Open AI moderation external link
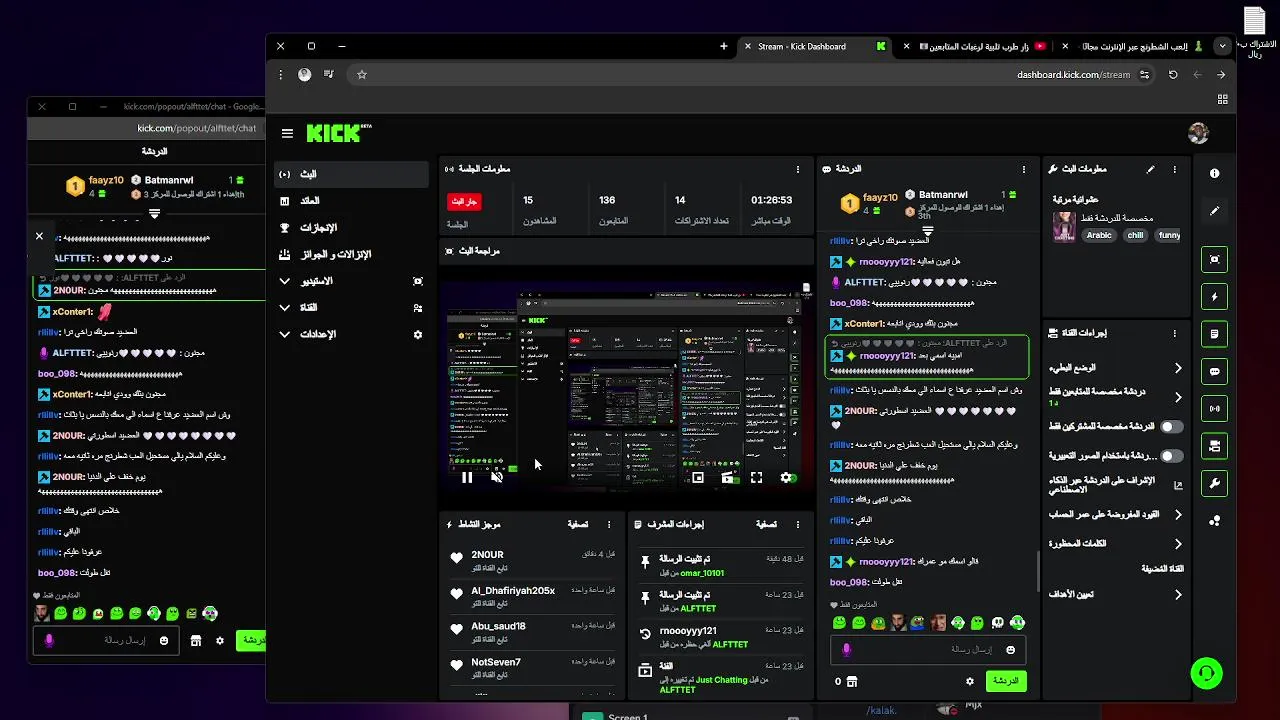The image size is (1280, 720). [x=1178, y=485]
